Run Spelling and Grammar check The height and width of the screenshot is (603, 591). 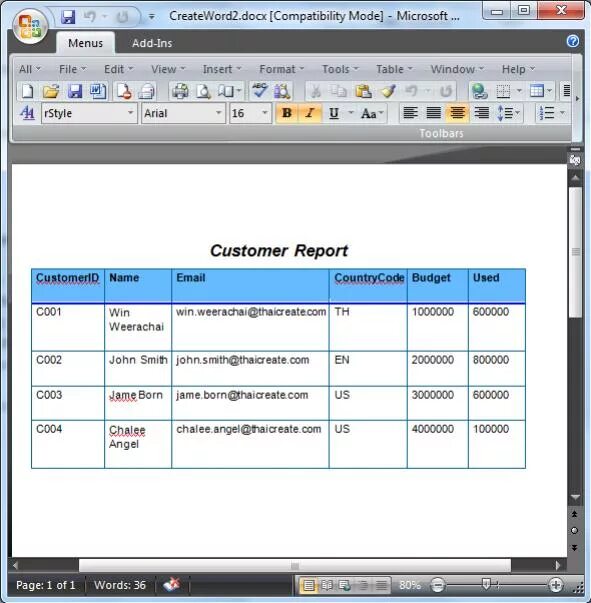(x=260, y=91)
